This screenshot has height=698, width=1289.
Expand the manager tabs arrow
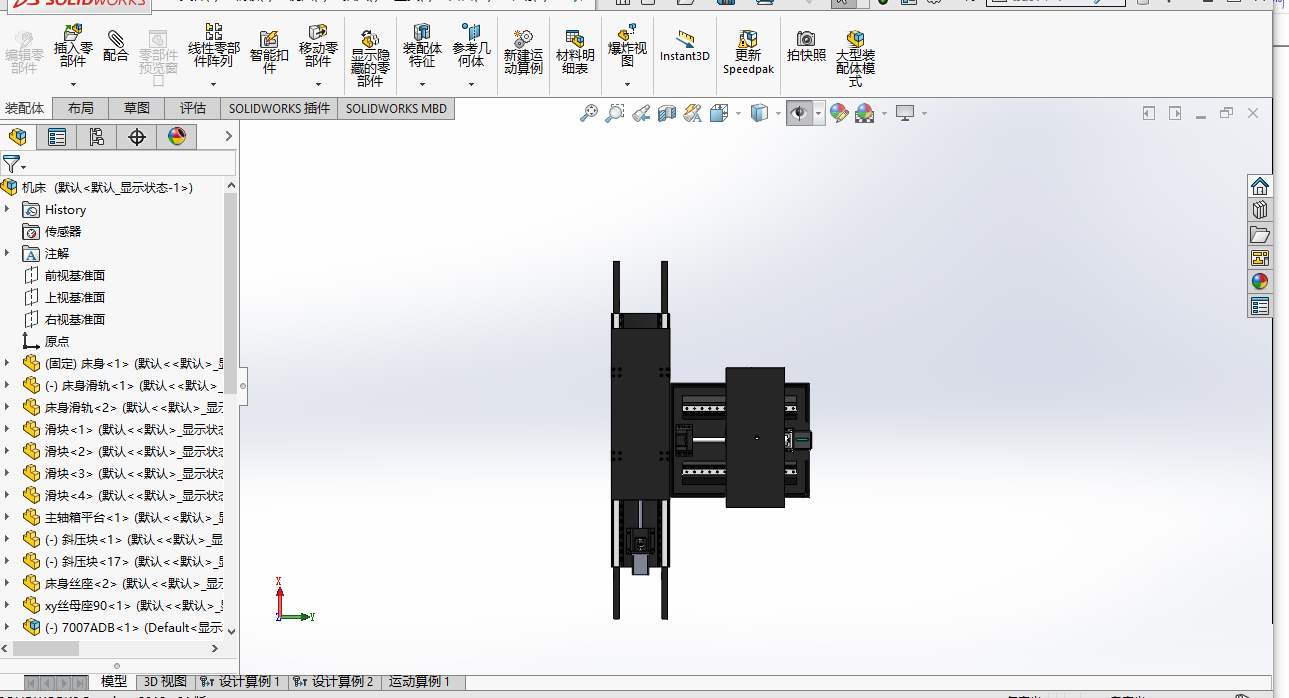228,137
